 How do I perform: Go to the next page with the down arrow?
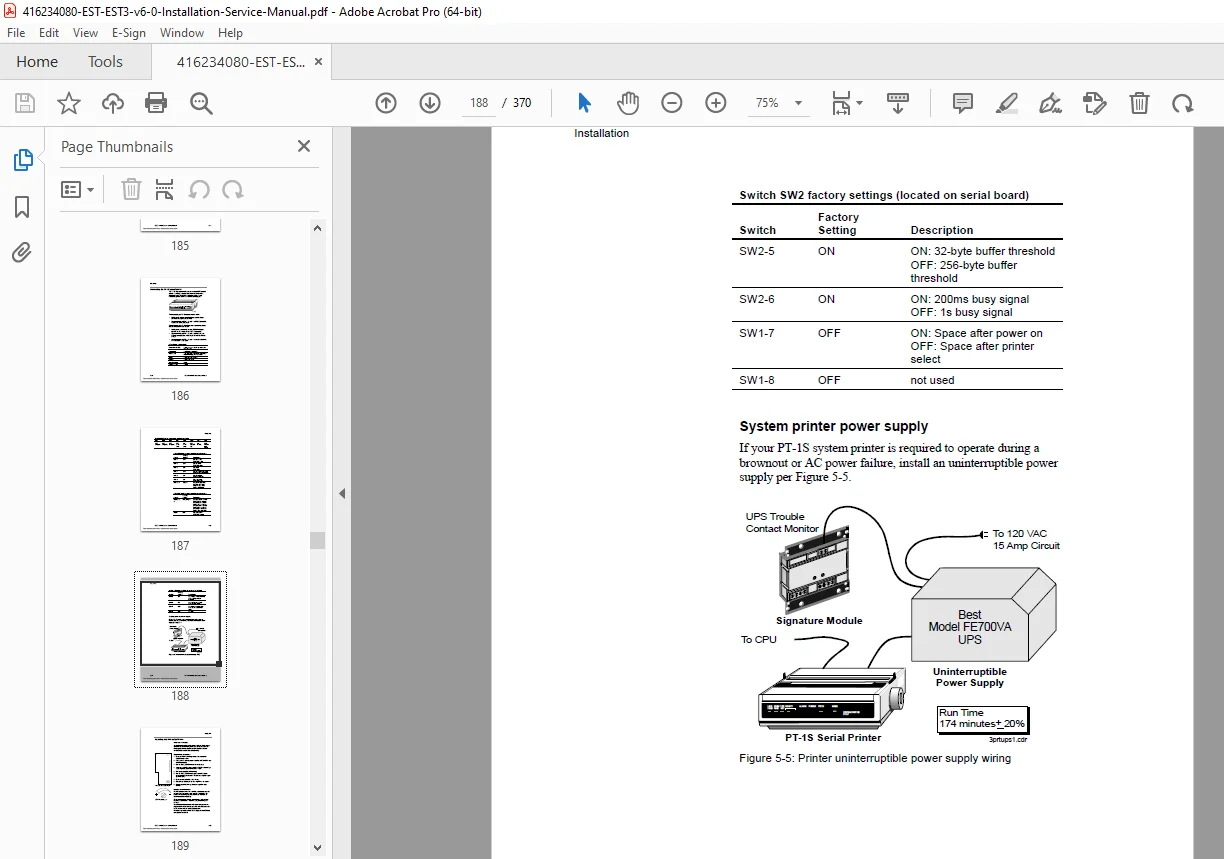[x=430, y=103]
